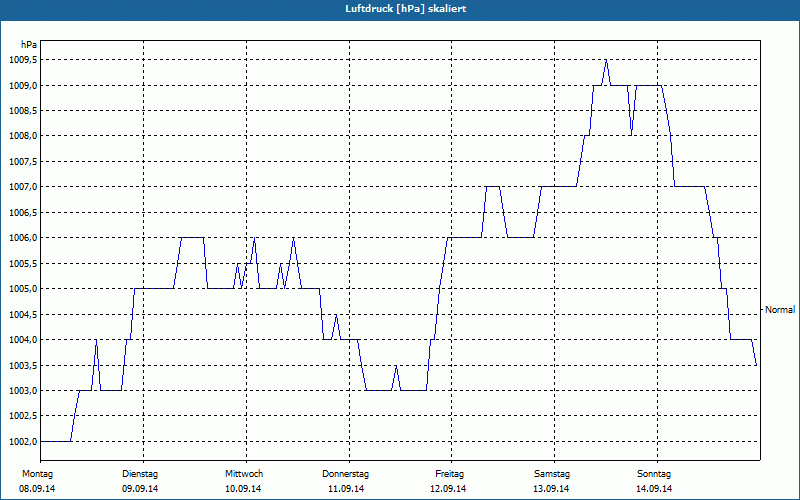
Task: Click the 1009,5 axis value
Action: [23, 60]
